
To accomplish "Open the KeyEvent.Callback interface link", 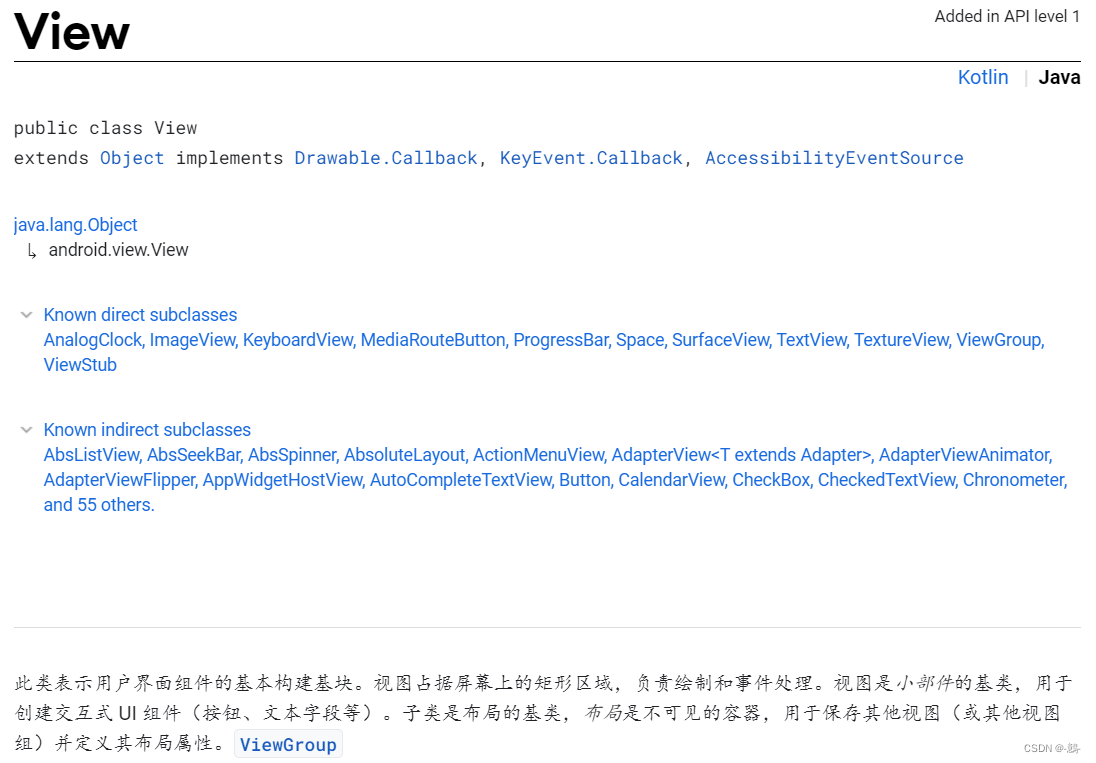I will [x=591, y=158].
